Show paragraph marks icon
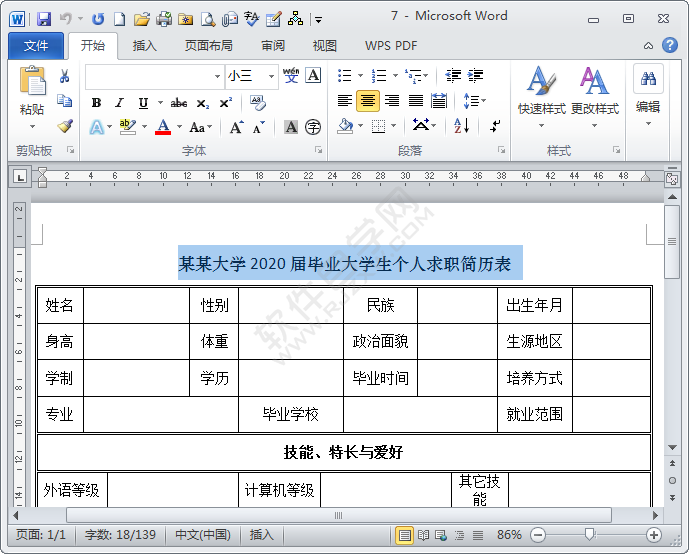 pos(495,126)
